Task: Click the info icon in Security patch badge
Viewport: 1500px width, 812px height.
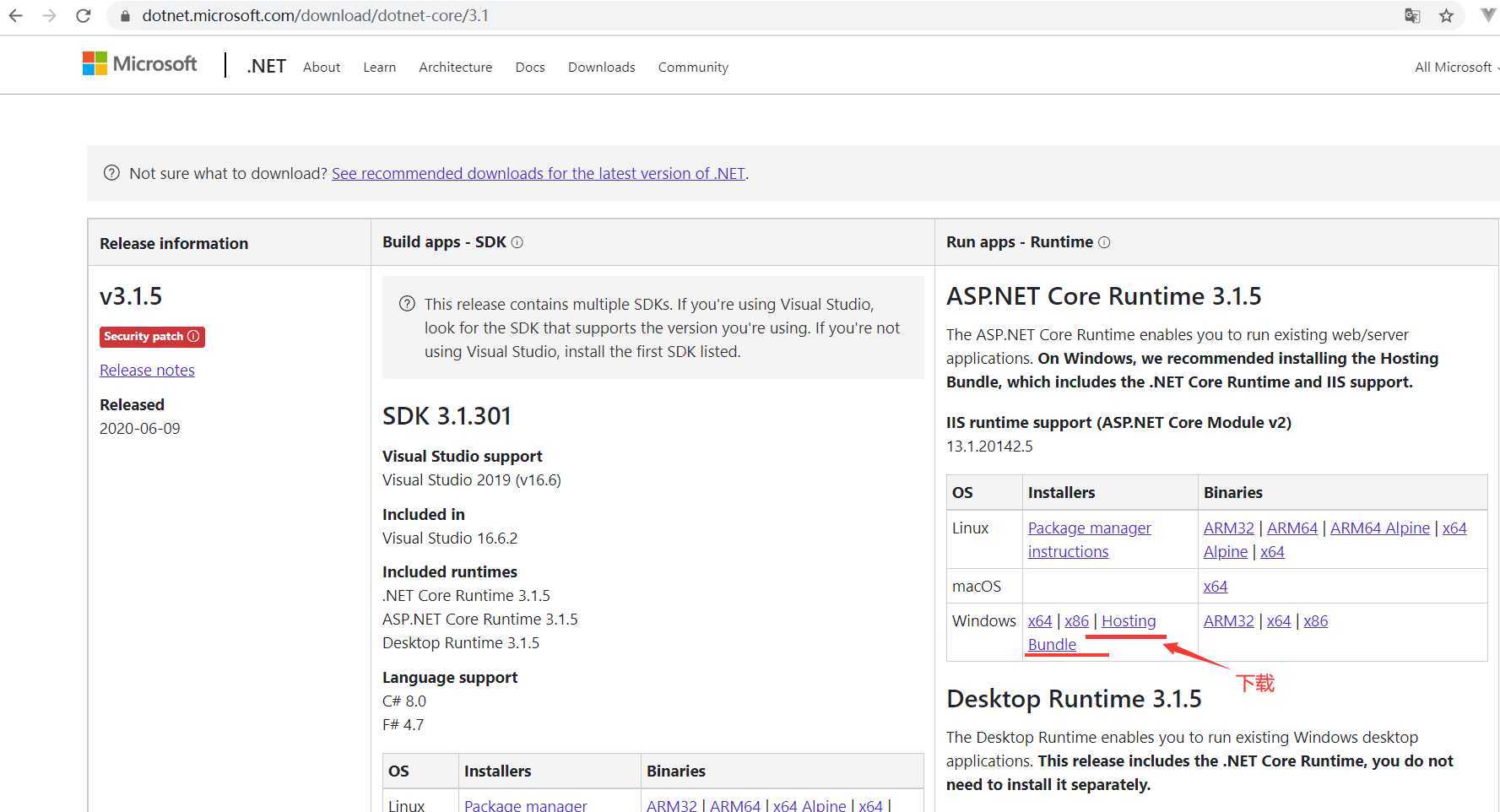Action: tap(193, 336)
